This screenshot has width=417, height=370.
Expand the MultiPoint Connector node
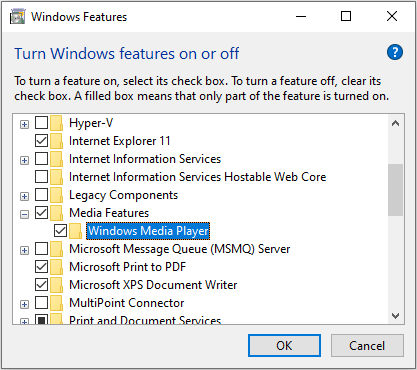click(x=24, y=305)
